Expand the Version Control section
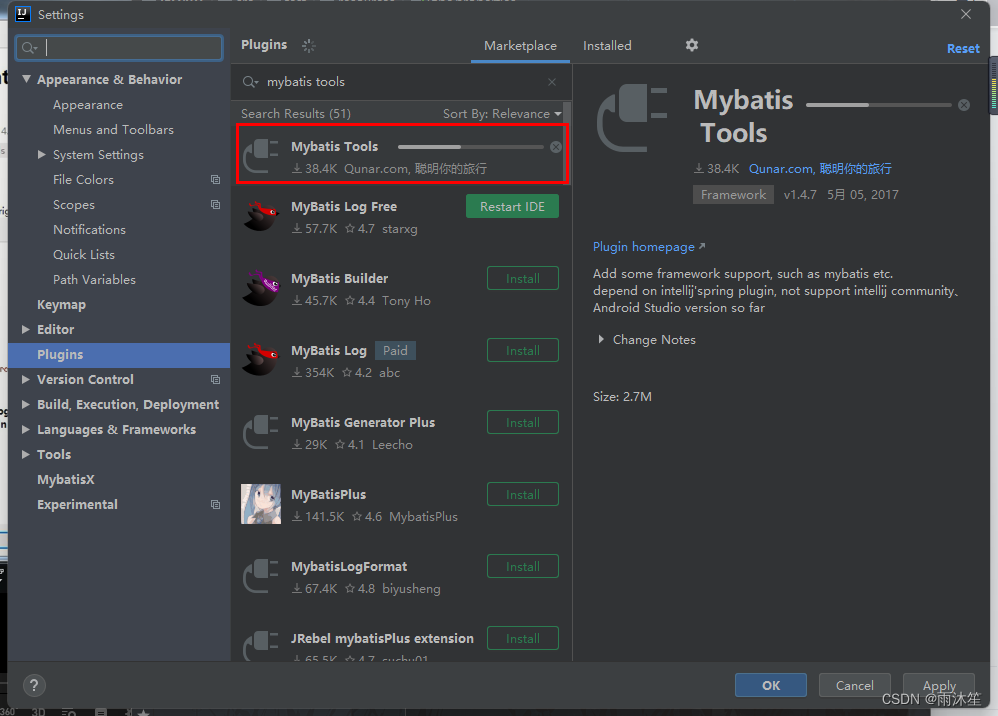Image resolution: width=998 pixels, height=716 pixels. coord(26,380)
